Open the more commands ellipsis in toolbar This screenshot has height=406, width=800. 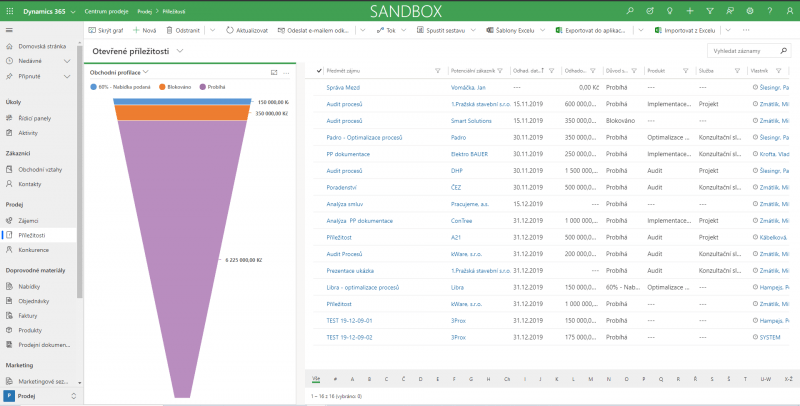[746, 30]
